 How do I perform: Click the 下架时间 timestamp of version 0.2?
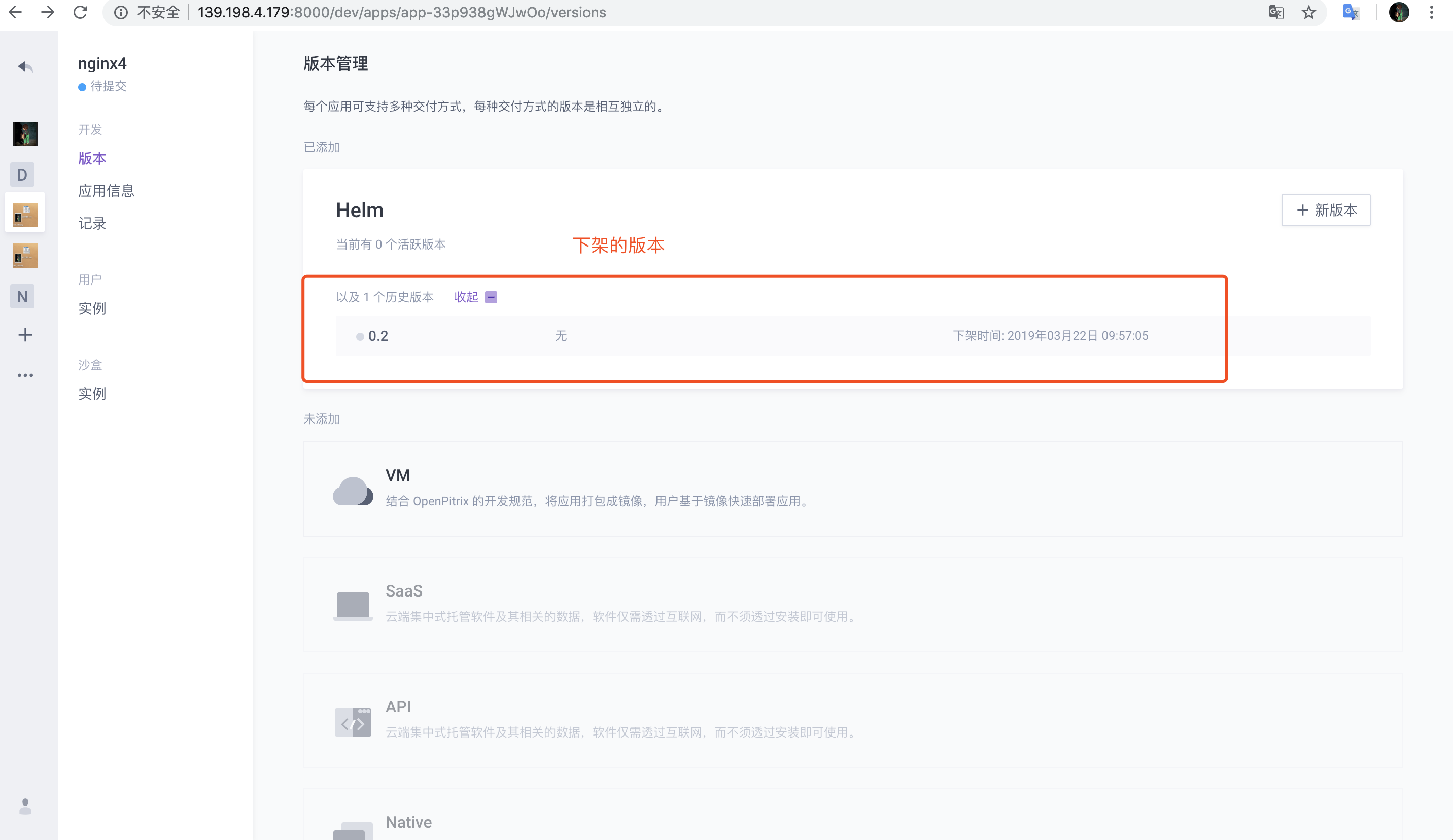[x=1050, y=335]
